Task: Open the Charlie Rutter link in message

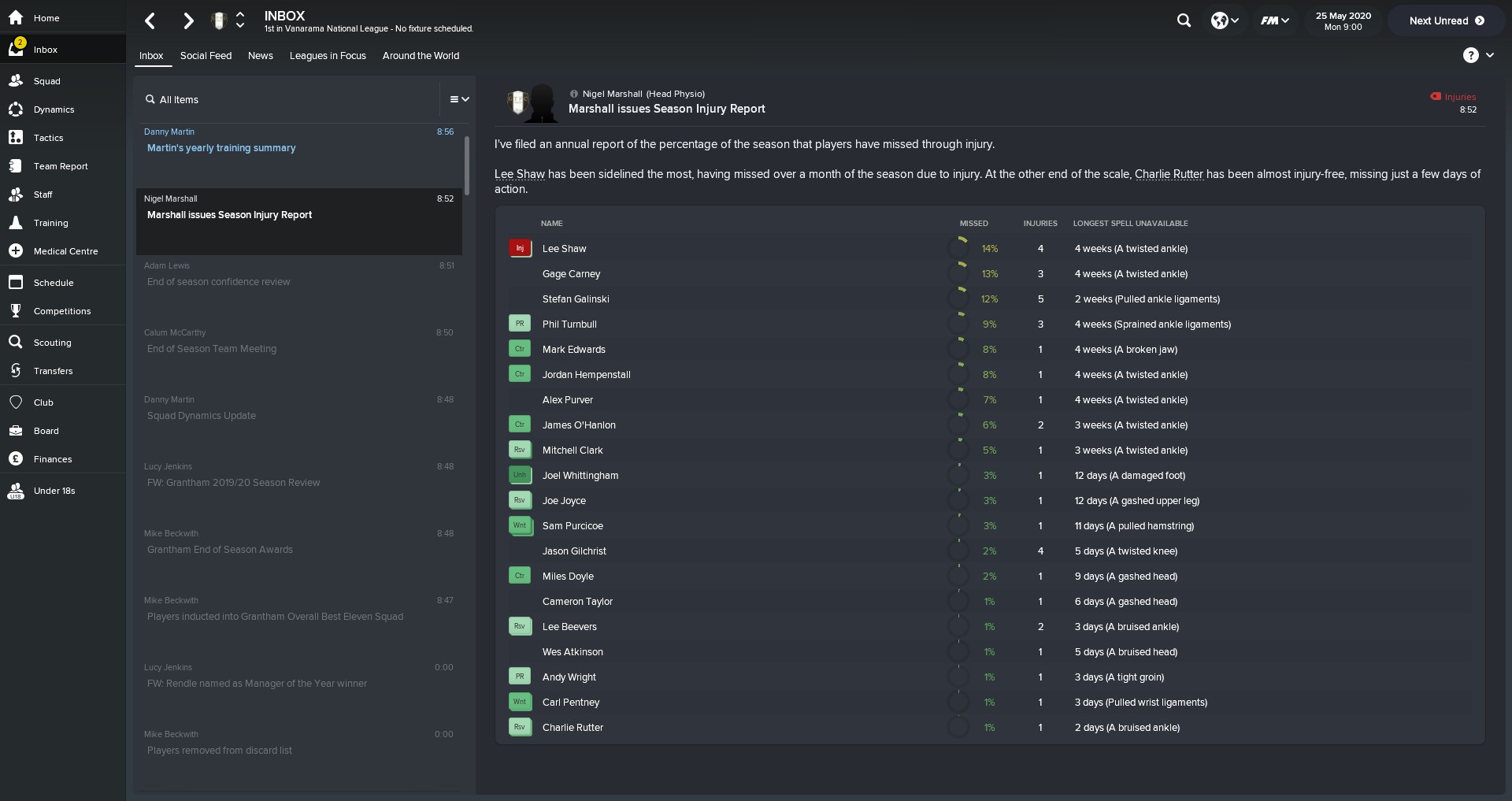Action: [1169, 174]
